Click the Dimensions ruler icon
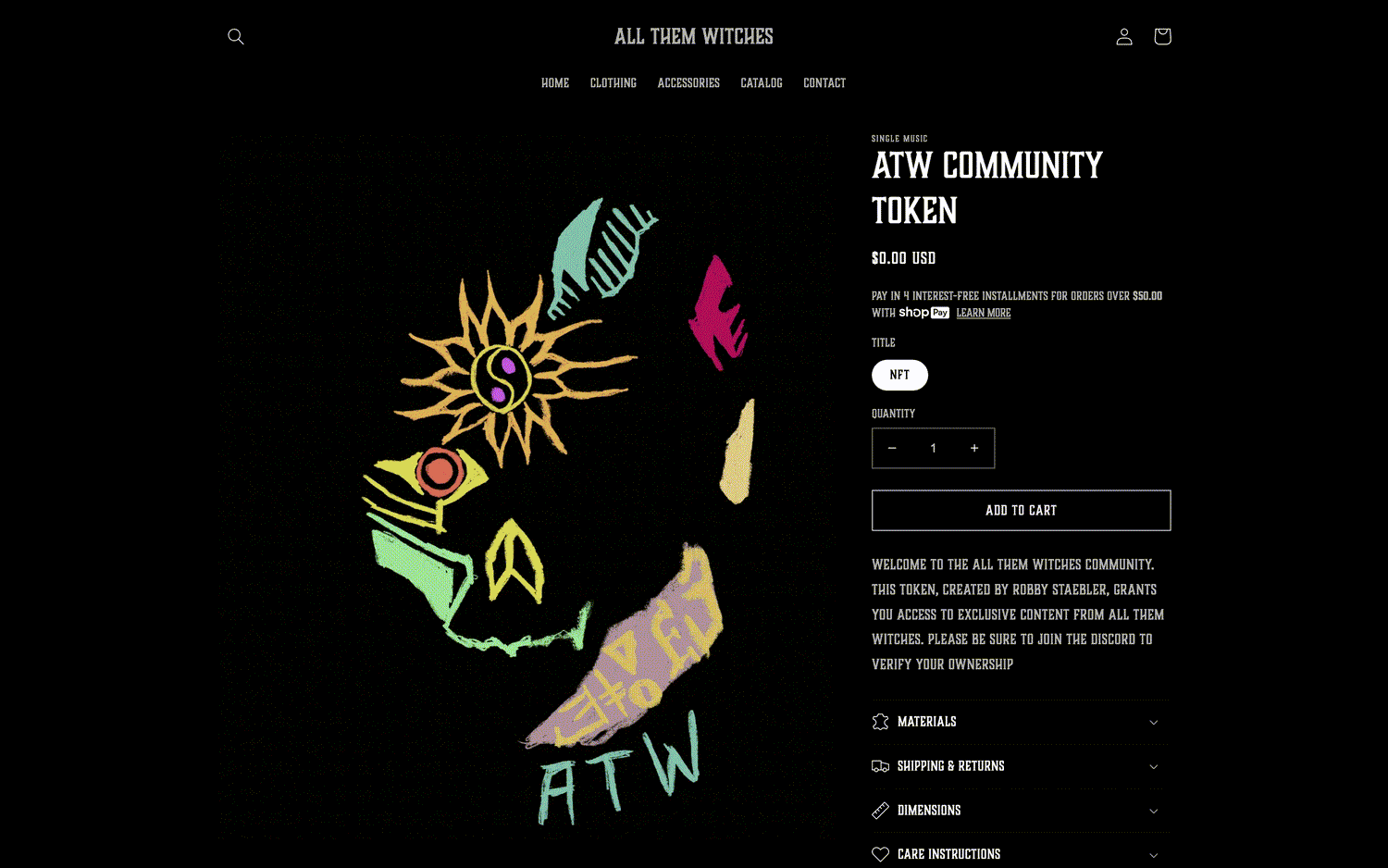Viewport: 1388px width, 868px height. 880,811
